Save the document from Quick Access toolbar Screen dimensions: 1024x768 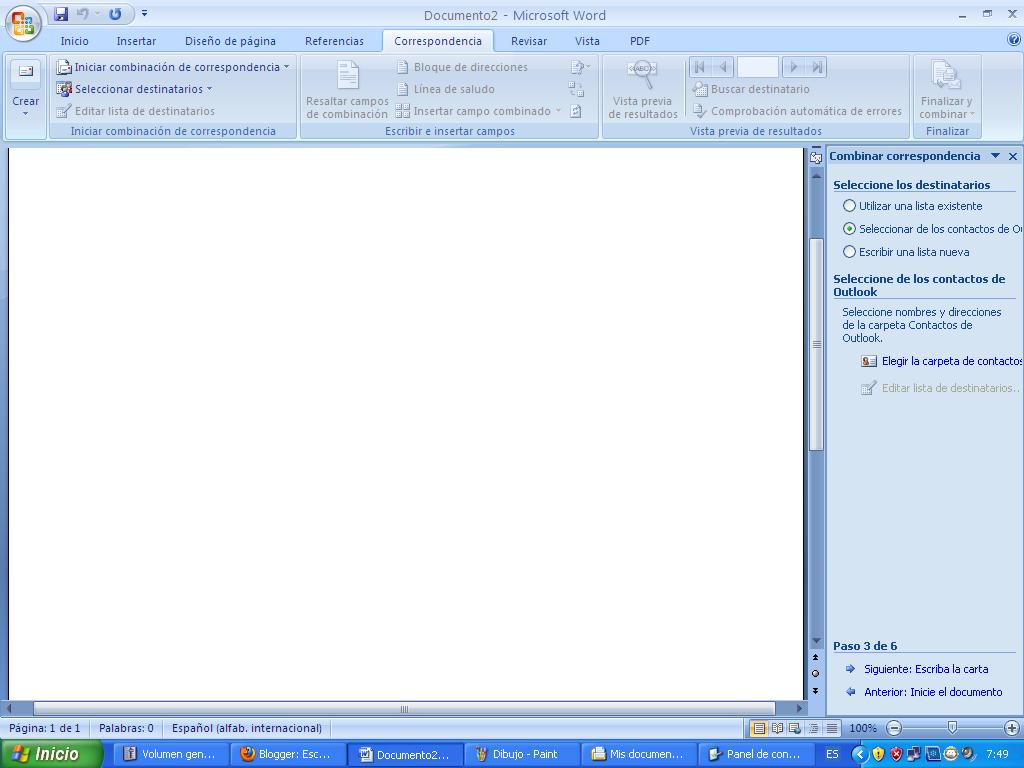[61, 14]
